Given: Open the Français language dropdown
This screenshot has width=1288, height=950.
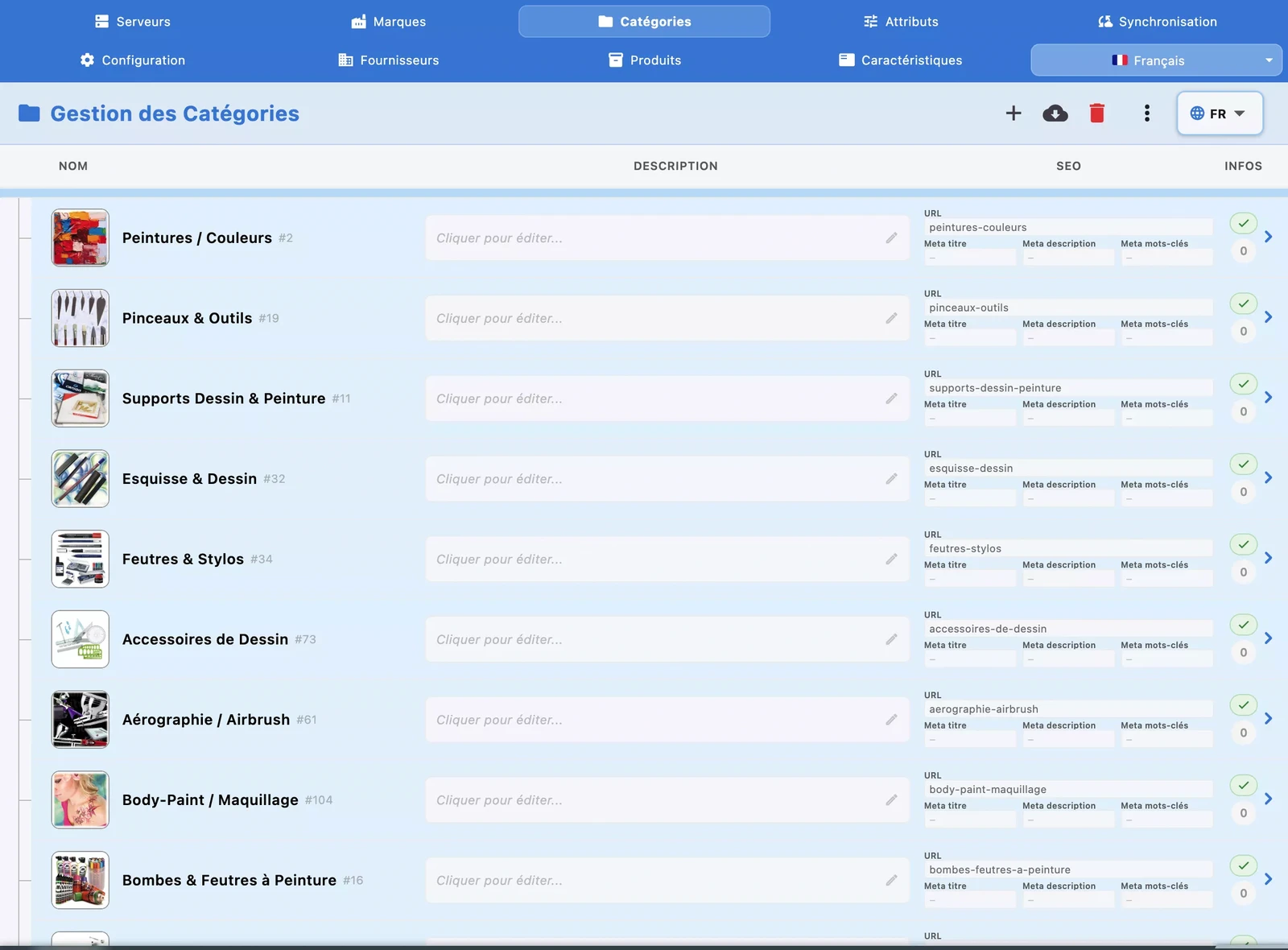Looking at the screenshot, I should (x=1156, y=60).
